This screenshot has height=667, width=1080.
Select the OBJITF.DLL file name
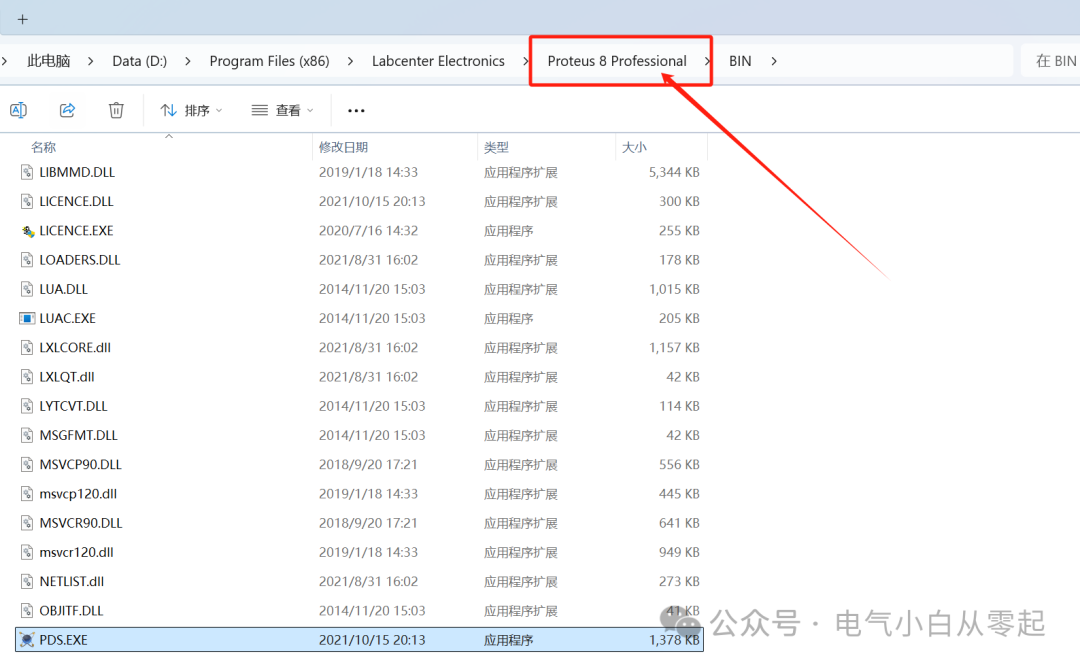[71, 610]
